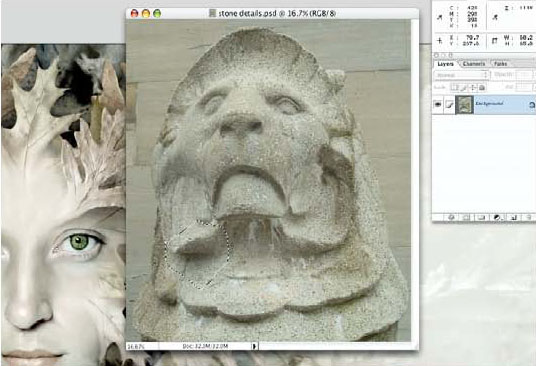
Task: Toggle lock transparent pixels option
Action: click(454, 87)
